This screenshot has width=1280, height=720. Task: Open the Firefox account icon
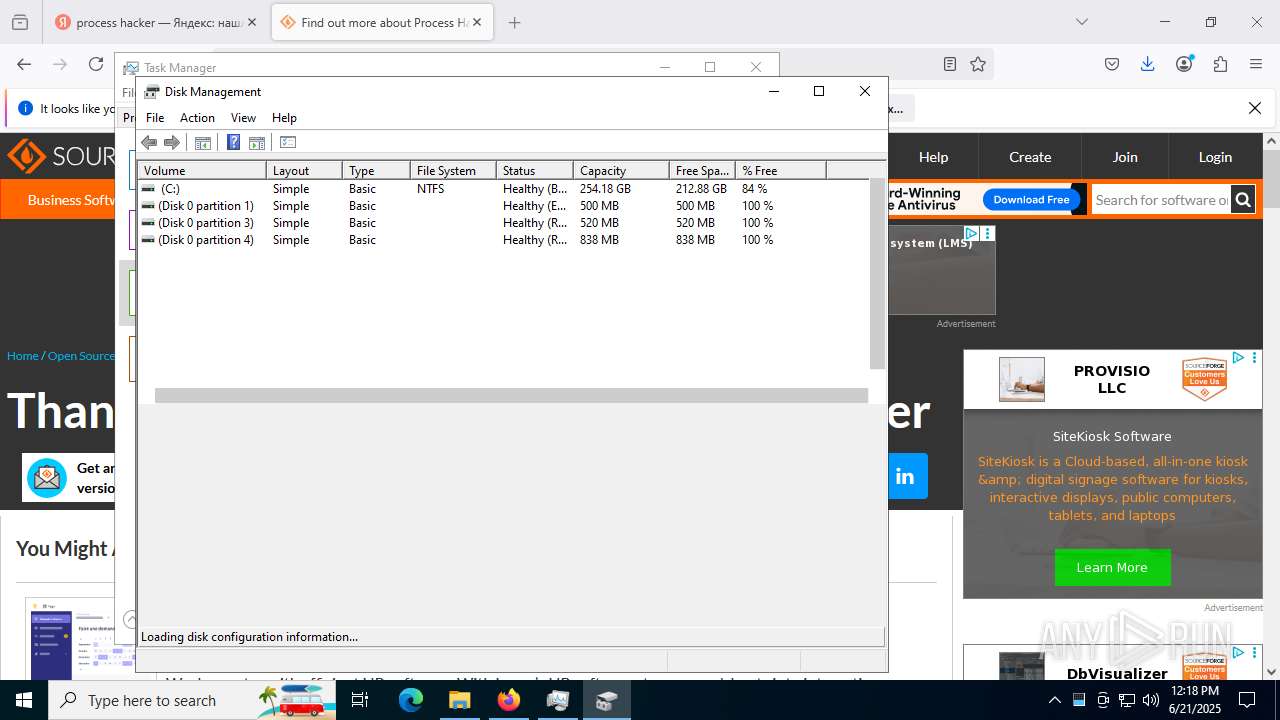pos(1184,64)
